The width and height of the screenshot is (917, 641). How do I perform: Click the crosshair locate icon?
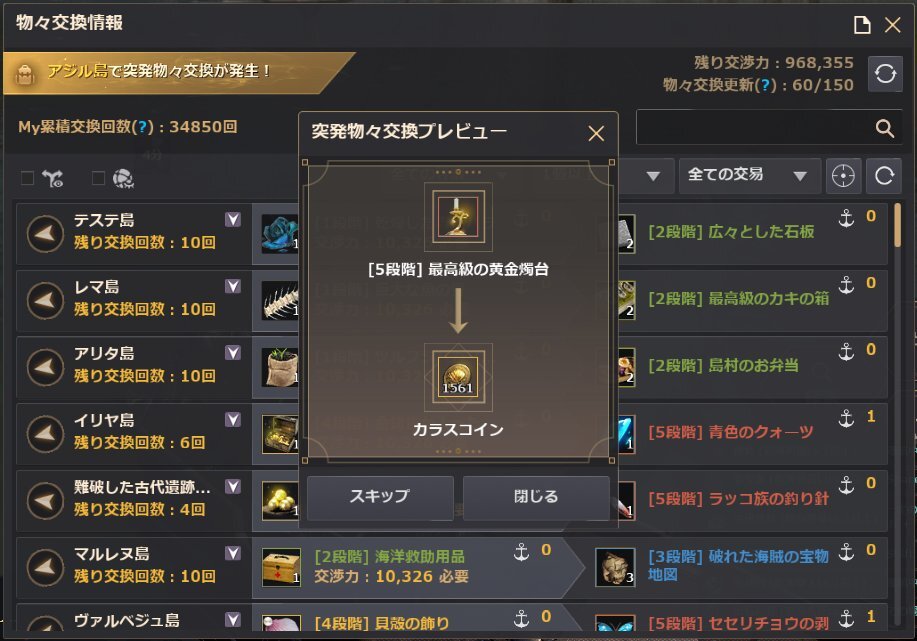pos(843,175)
